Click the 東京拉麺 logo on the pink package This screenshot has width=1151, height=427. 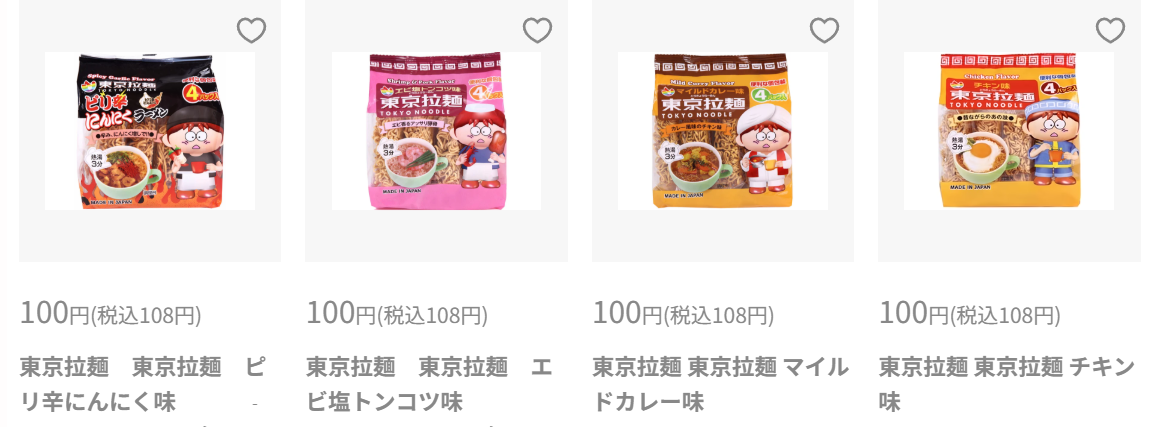click(x=419, y=100)
